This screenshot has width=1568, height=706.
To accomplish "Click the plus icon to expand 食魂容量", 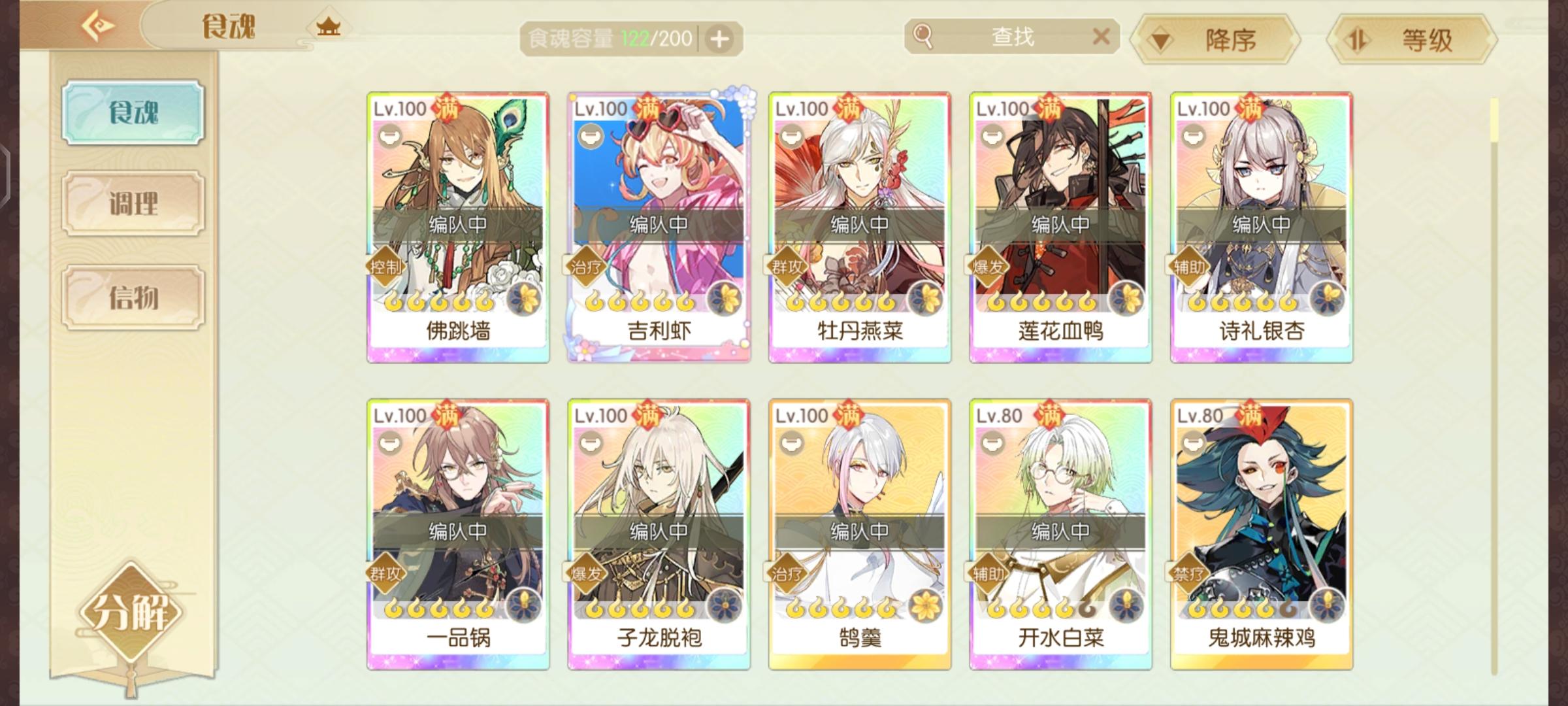I will click(x=719, y=39).
